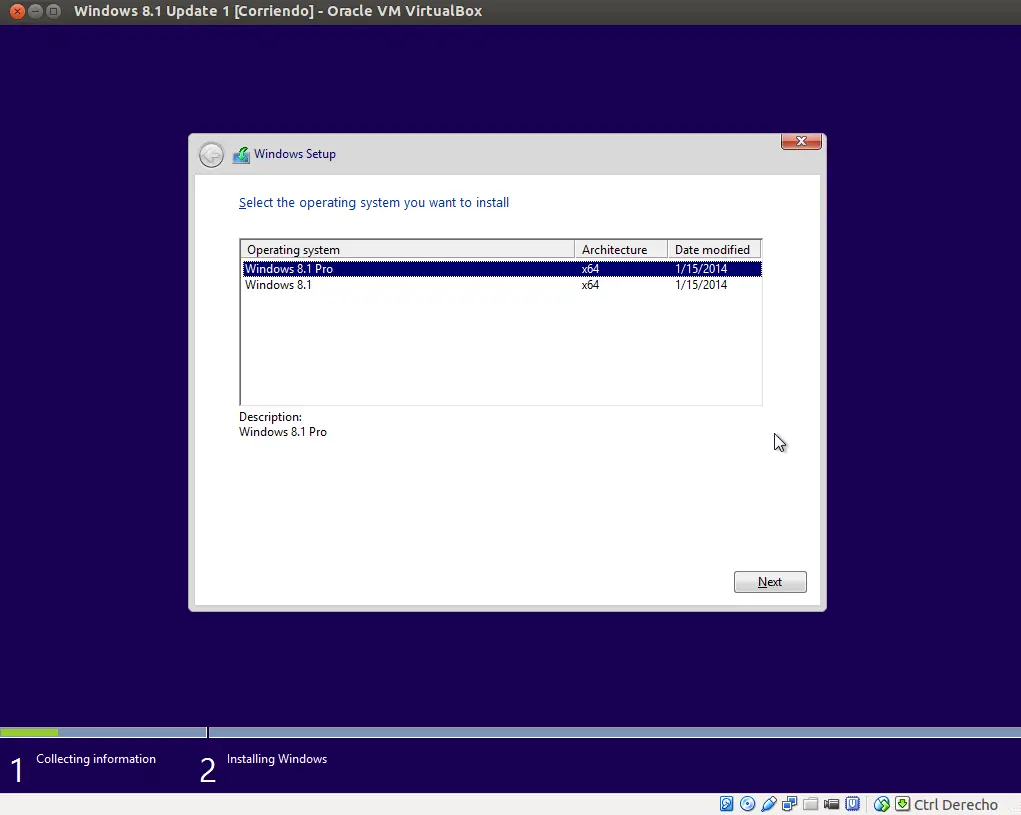
Task: Click the 'Select the operating system' heading
Action: [x=374, y=202]
